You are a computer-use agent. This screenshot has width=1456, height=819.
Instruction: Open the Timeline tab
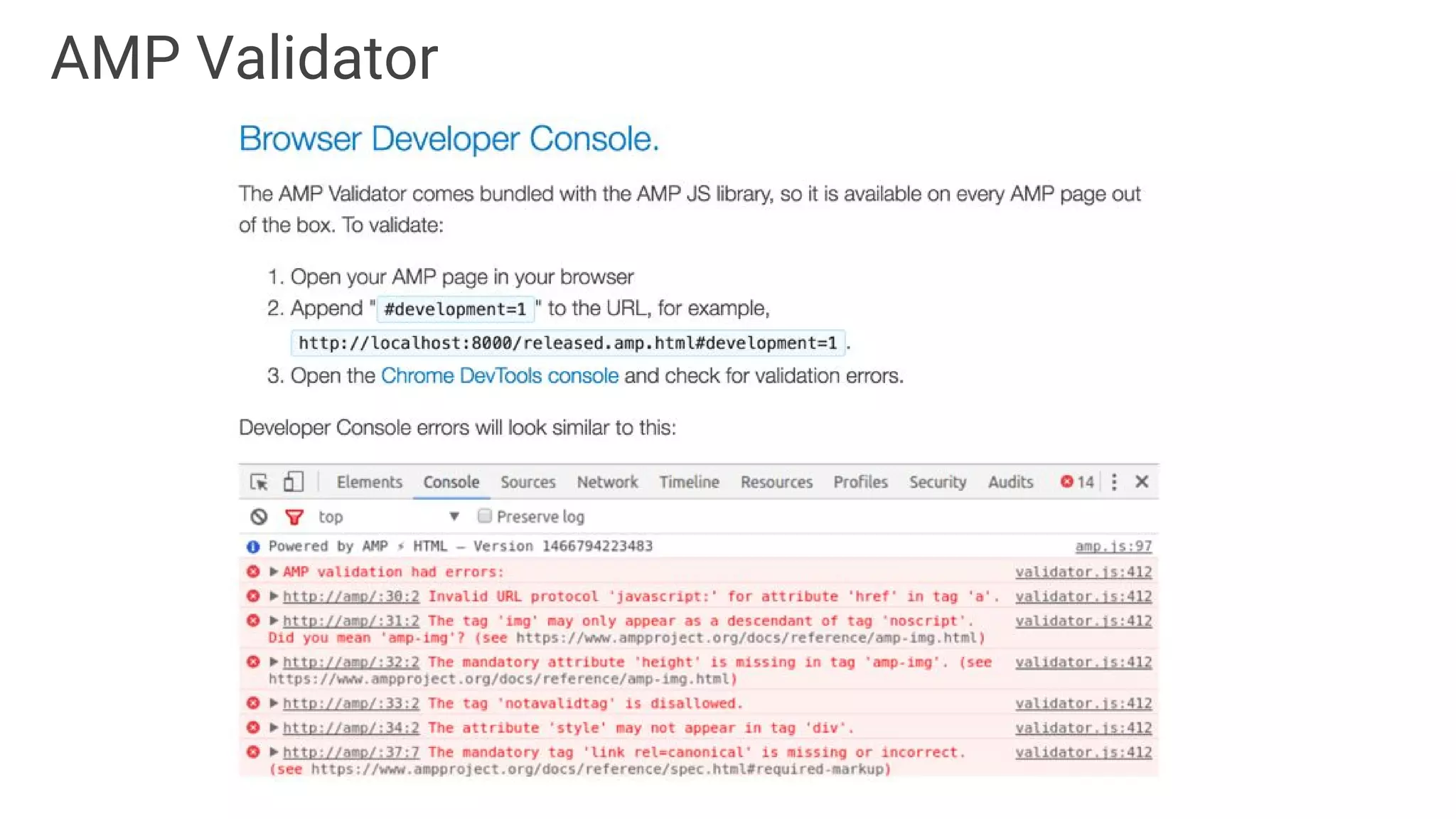click(689, 482)
